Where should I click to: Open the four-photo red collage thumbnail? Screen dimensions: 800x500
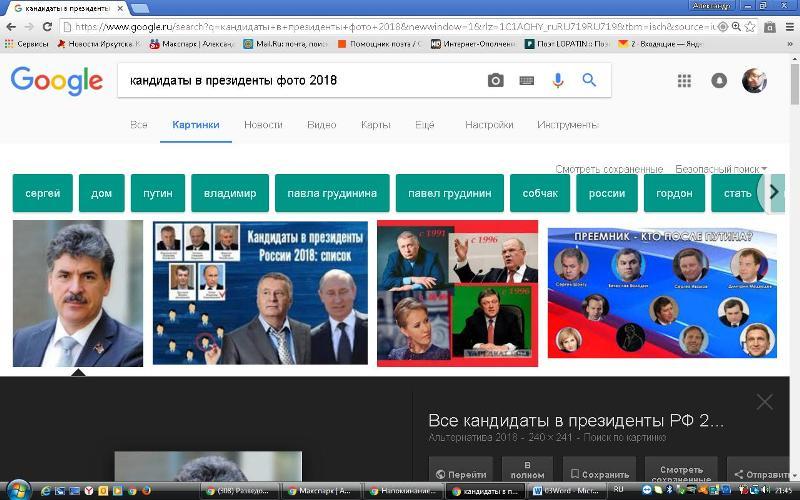coord(457,293)
